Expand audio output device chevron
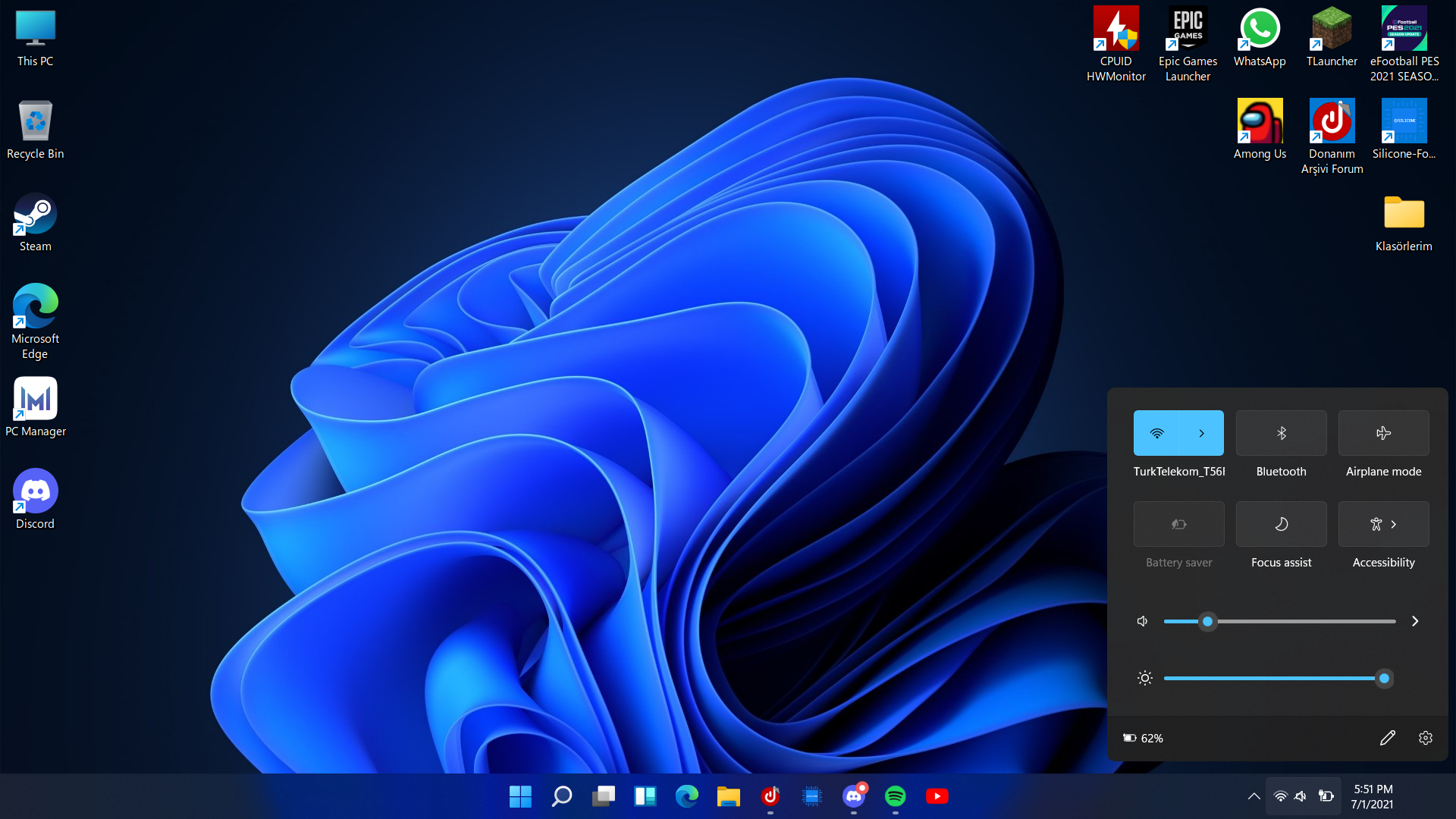The image size is (1456, 819). pyautogui.click(x=1415, y=621)
